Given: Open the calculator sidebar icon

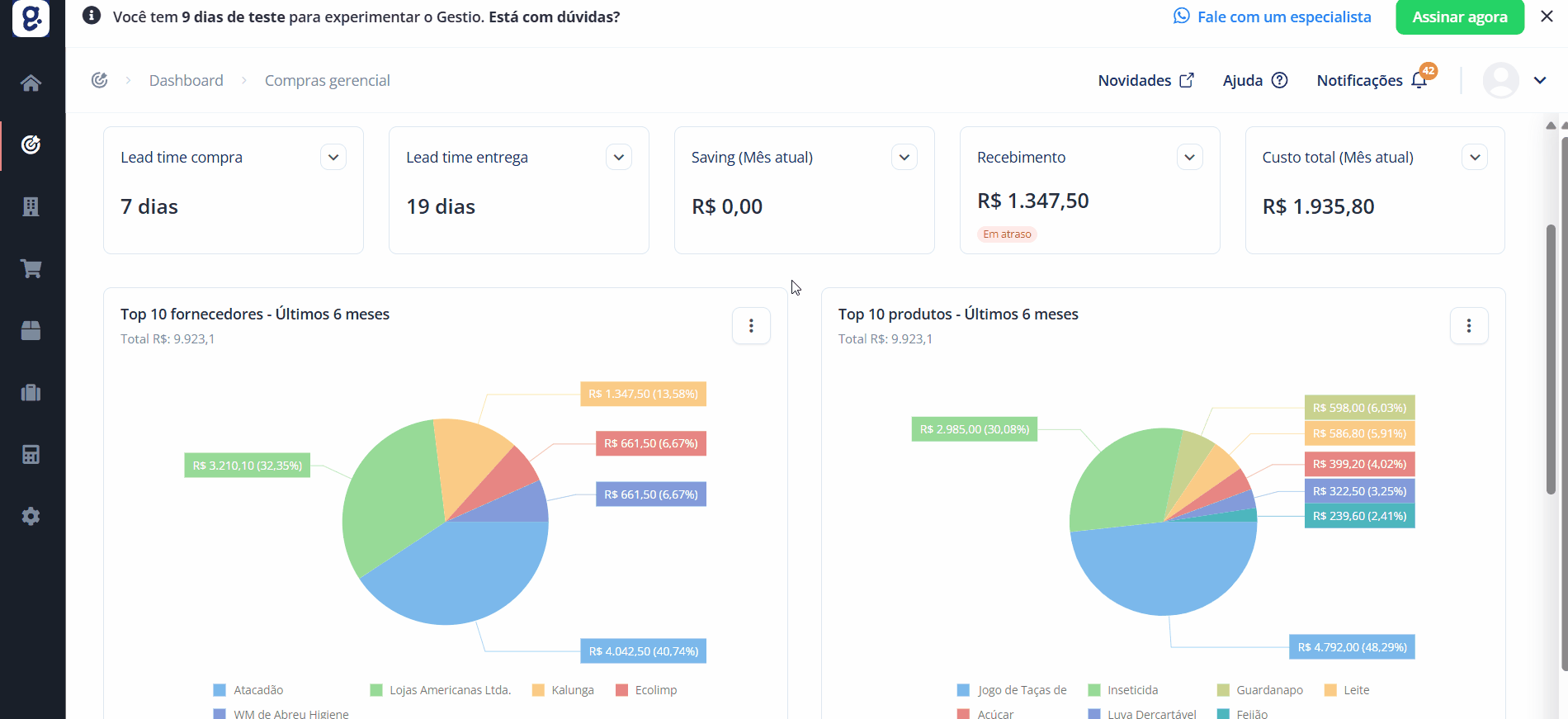Looking at the screenshot, I should (x=31, y=454).
